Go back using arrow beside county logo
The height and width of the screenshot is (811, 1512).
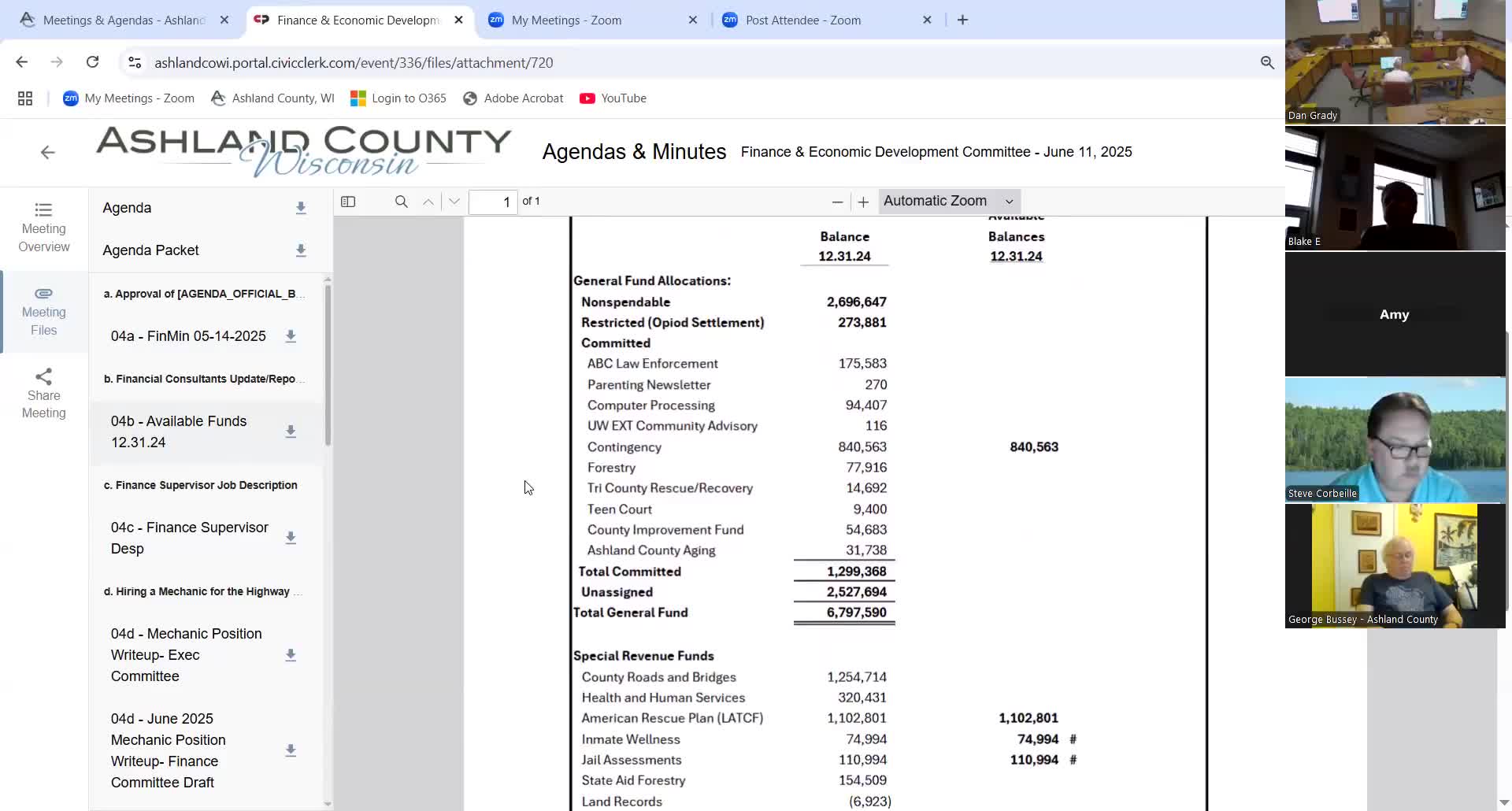tap(48, 153)
